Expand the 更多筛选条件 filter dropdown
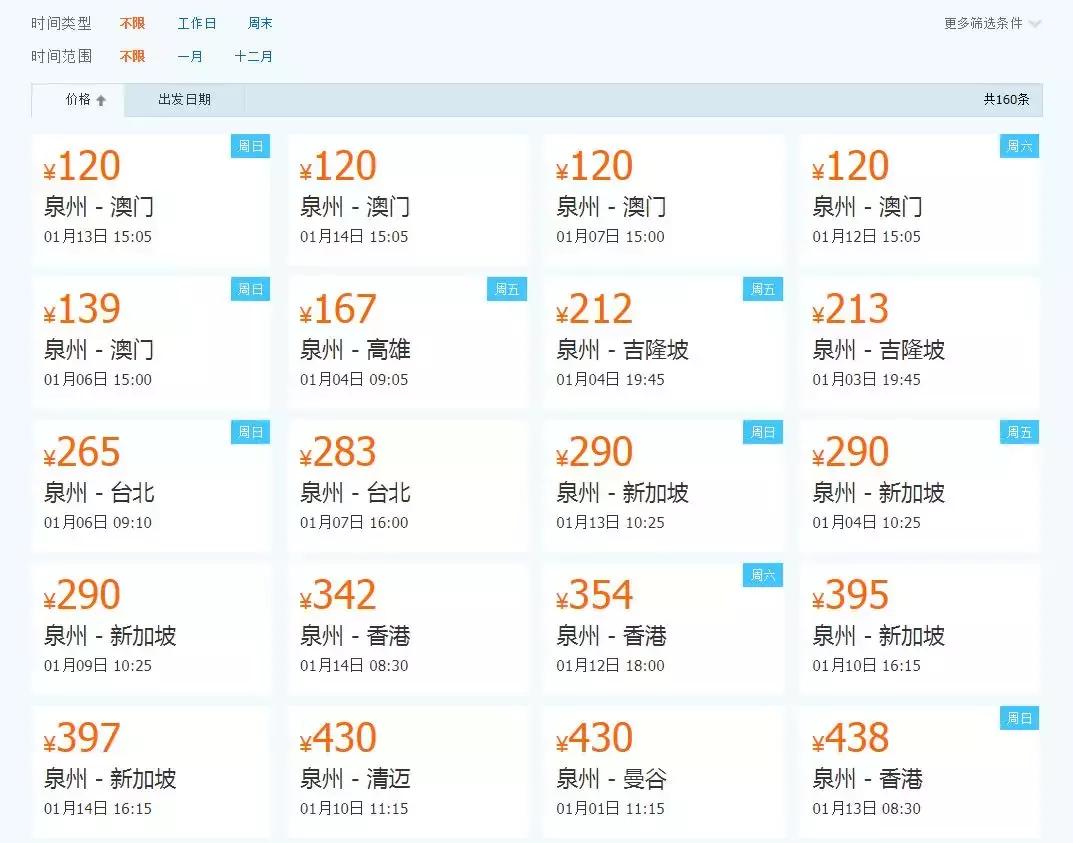Viewport: 1073px width, 843px height. (x=985, y=24)
